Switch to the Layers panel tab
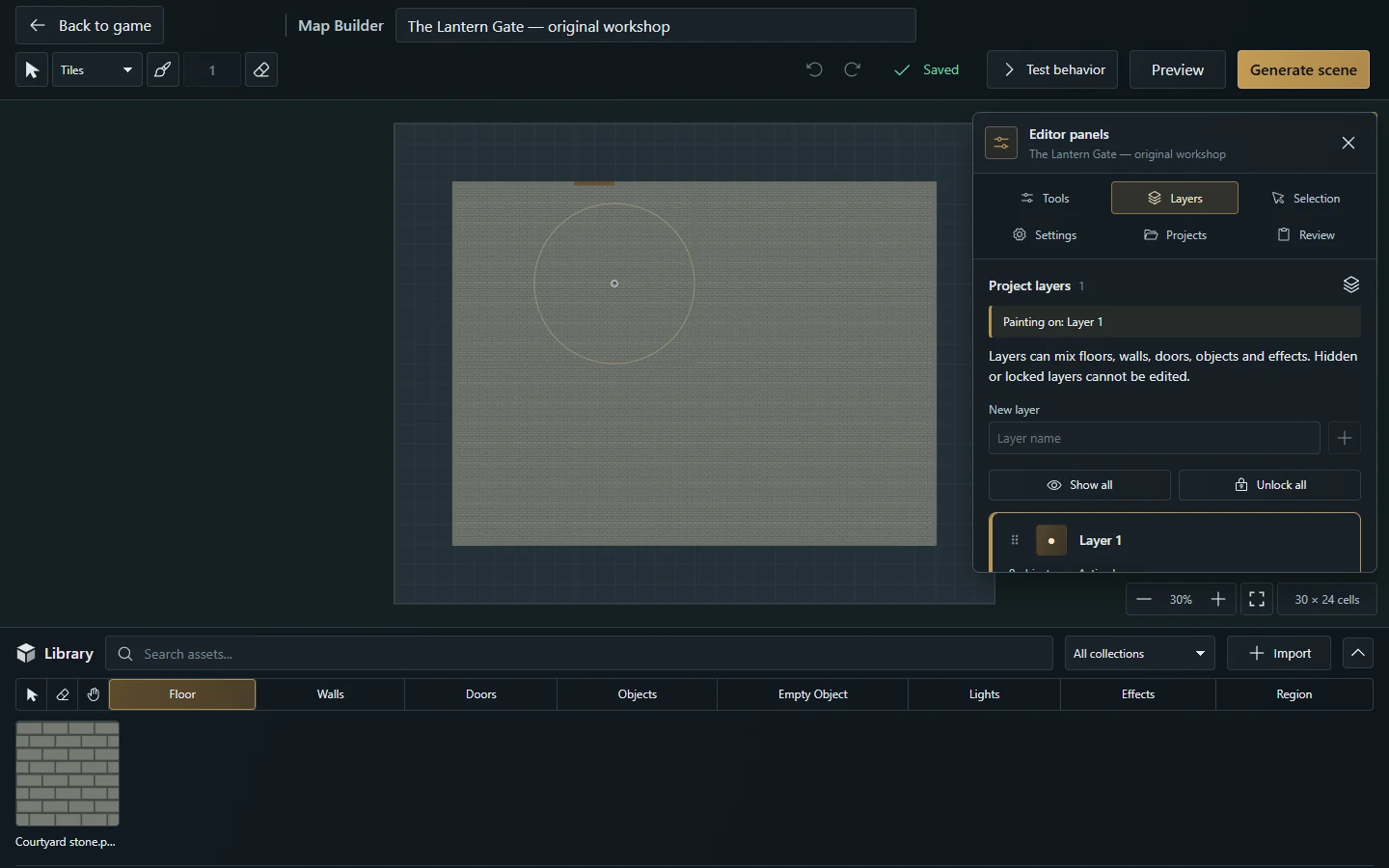Image resolution: width=1389 pixels, height=868 pixels. click(1175, 198)
